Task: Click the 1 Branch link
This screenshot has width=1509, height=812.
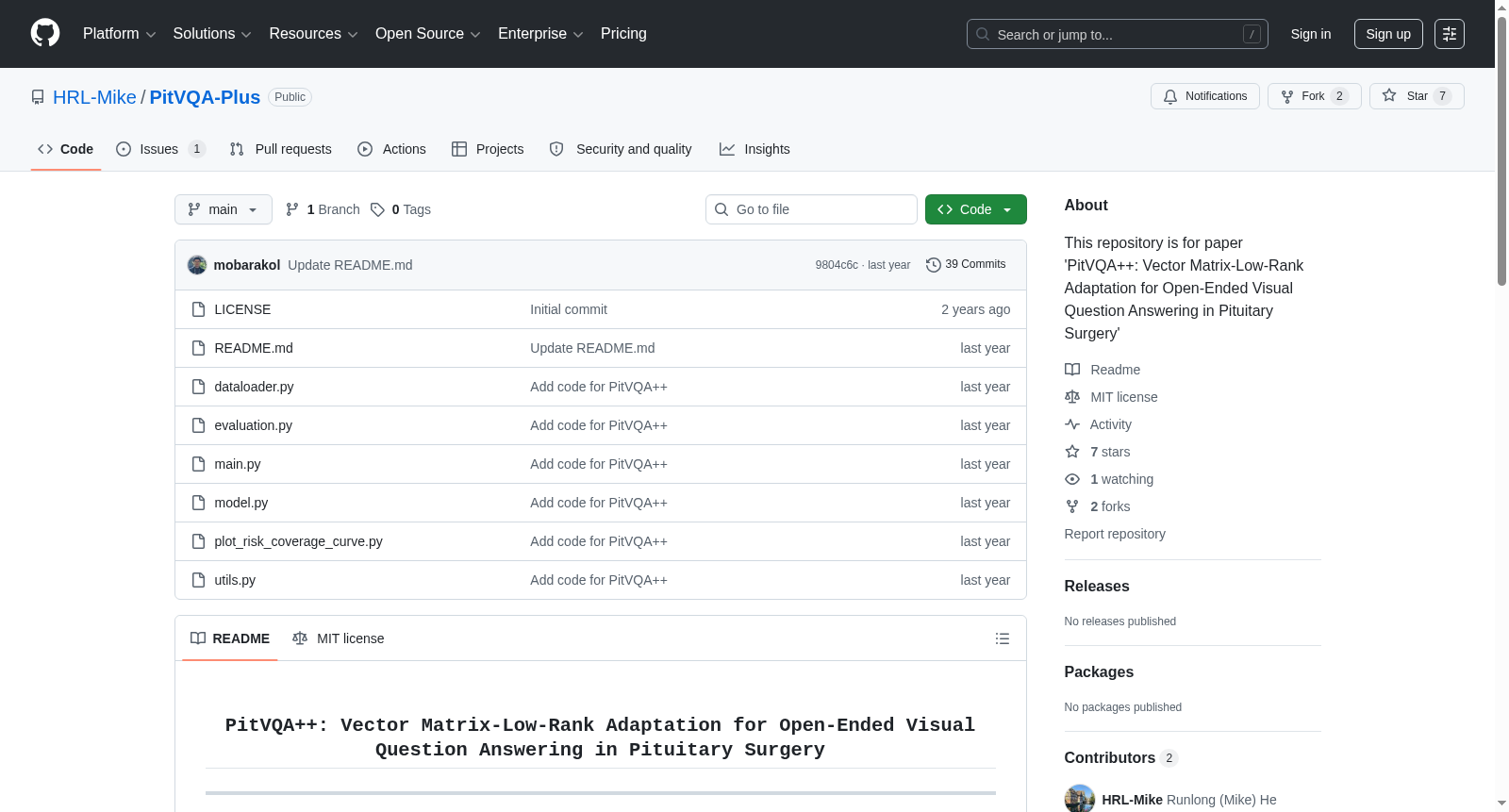Action: tap(323, 209)
